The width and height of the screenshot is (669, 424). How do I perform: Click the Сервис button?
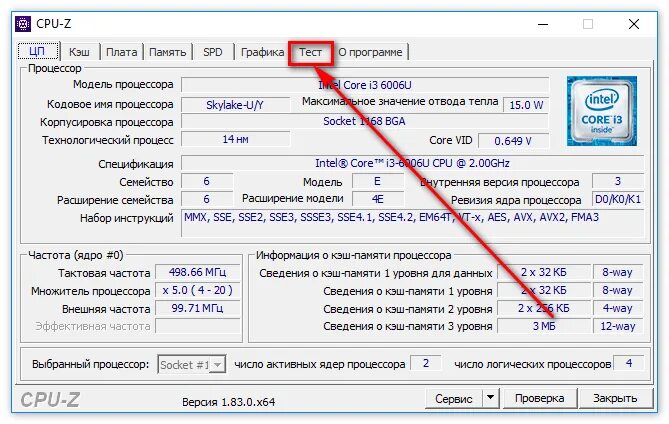(454, 398)
